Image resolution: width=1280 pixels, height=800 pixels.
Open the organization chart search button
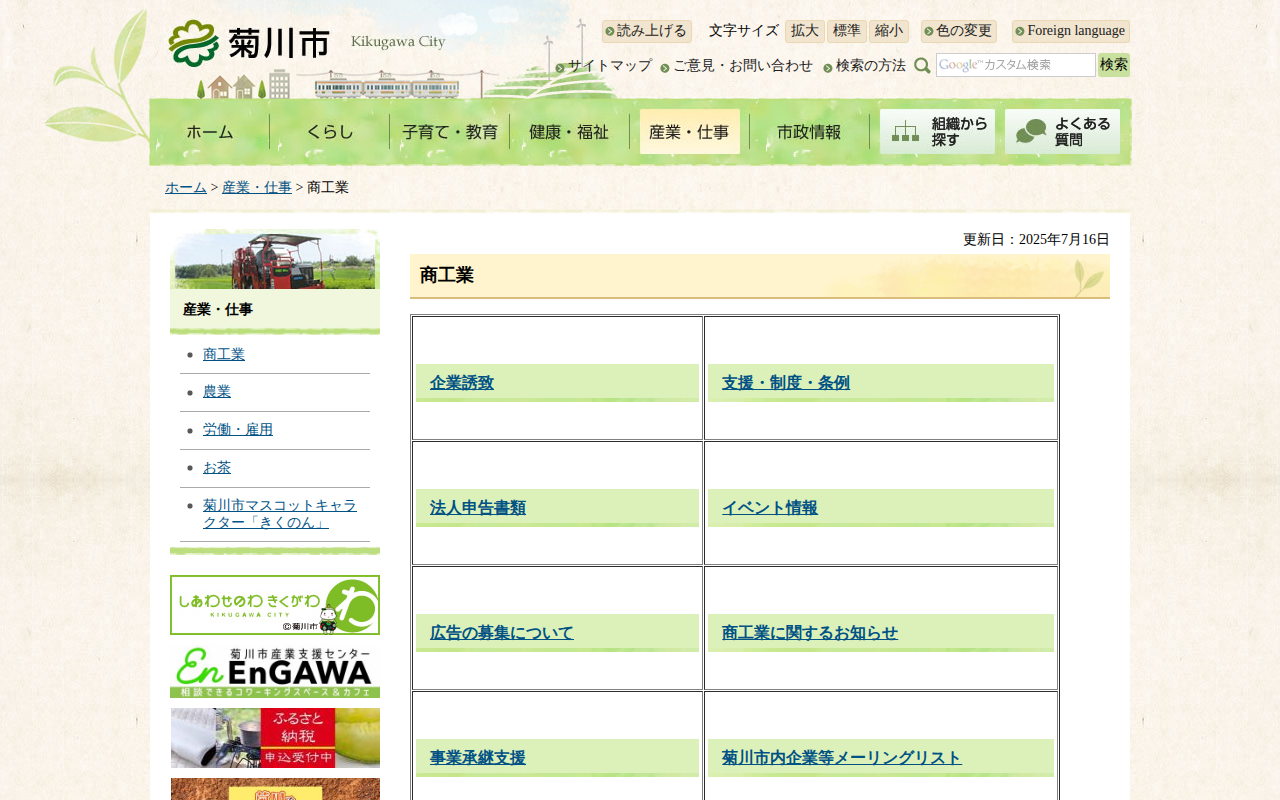937,132
